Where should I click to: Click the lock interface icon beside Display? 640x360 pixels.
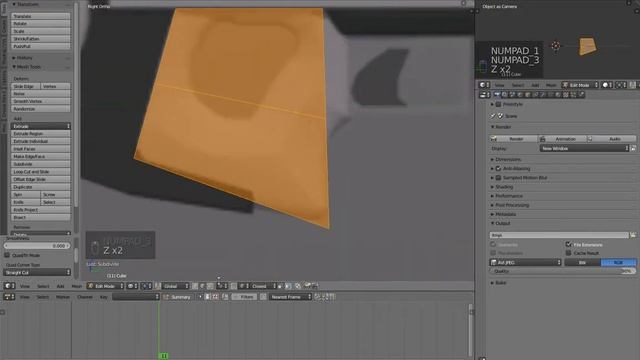633,149
